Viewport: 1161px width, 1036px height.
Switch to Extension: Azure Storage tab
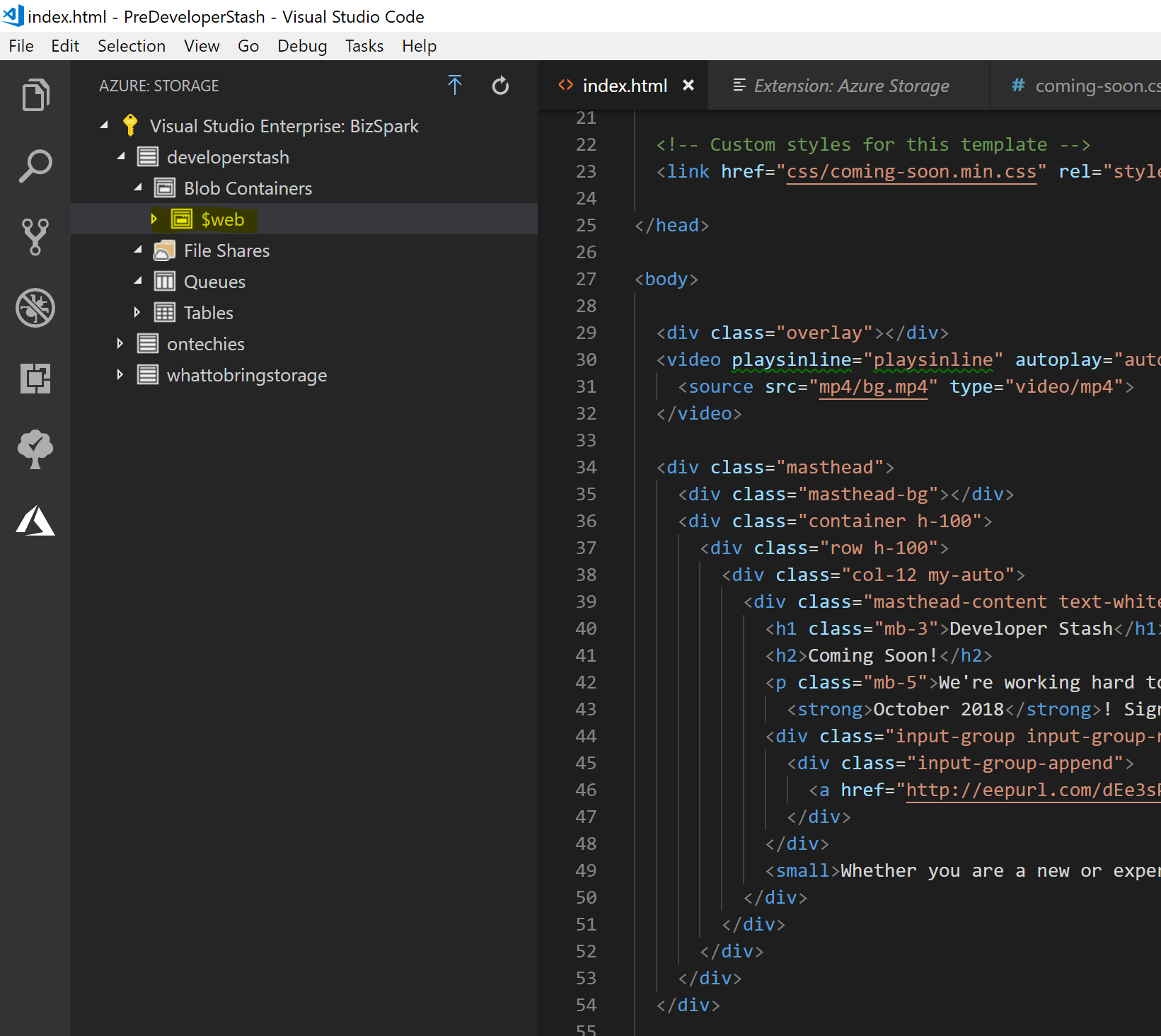(x=848, y=86)
